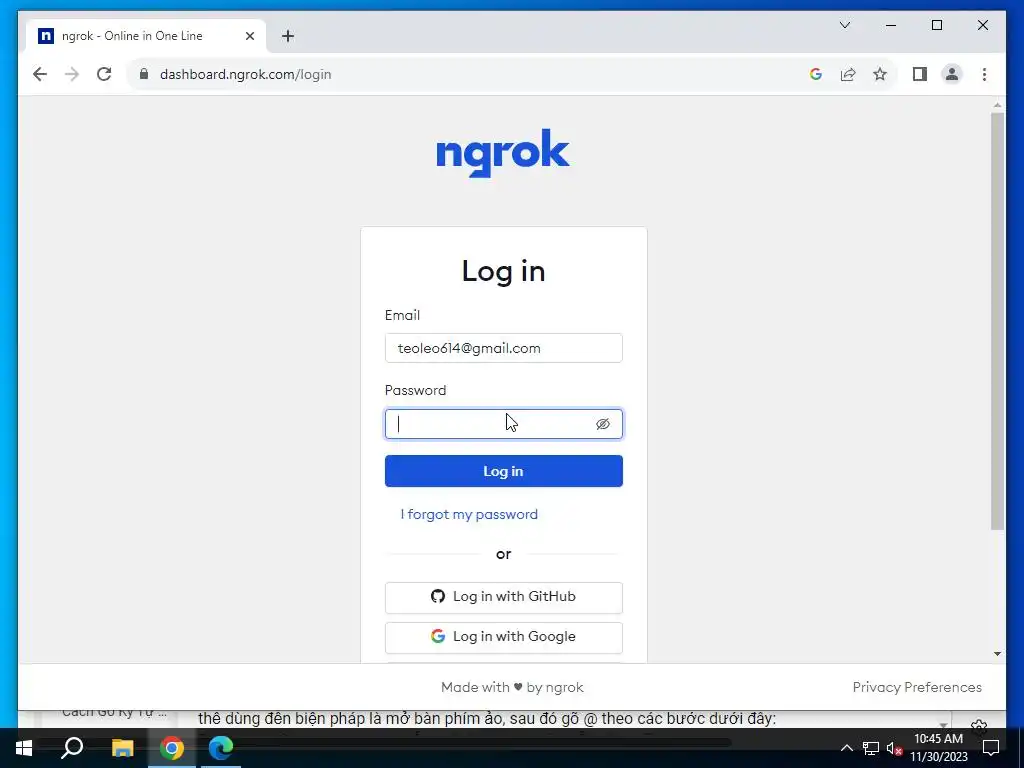Image resolution: width=1024 pixels, height=768 pixels.
Task: Toggle password visibility eye icon
Action: coord(603,424)
